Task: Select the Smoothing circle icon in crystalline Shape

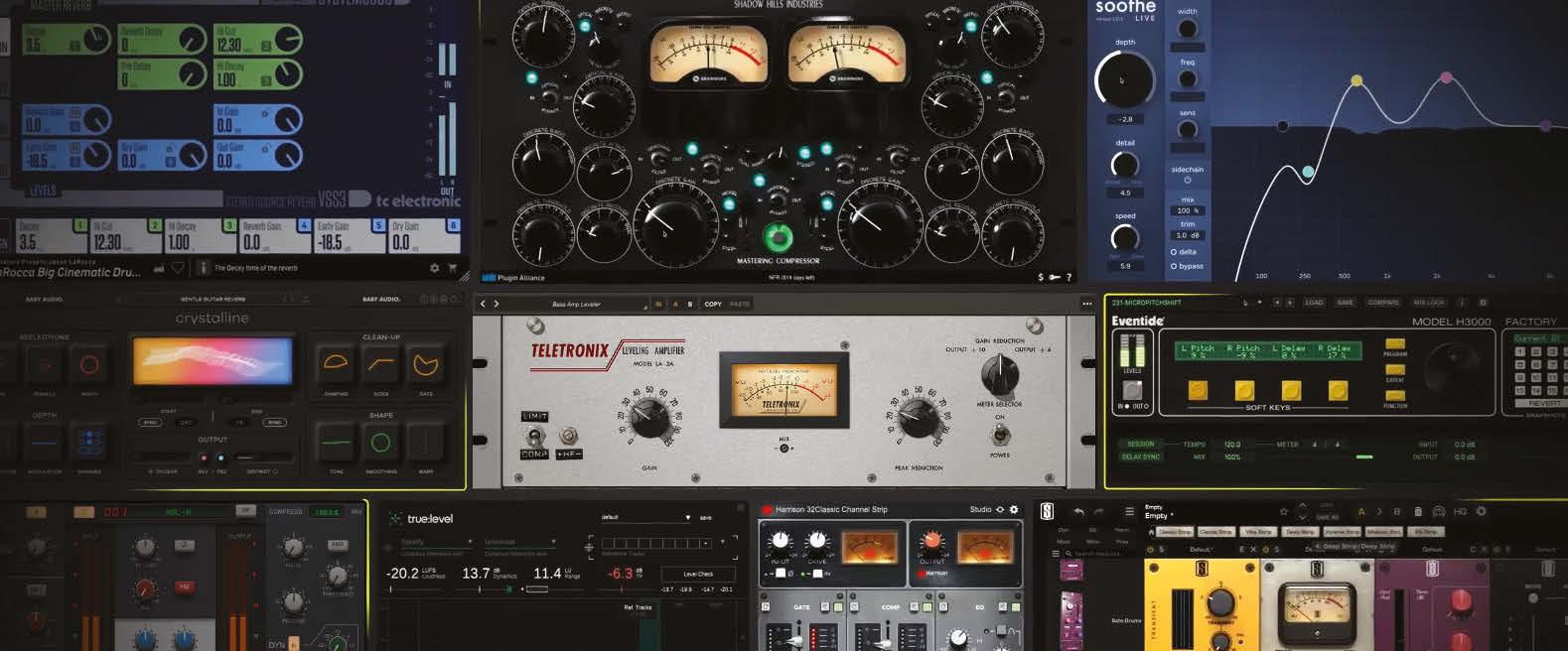Action: (x=380, y=442)
